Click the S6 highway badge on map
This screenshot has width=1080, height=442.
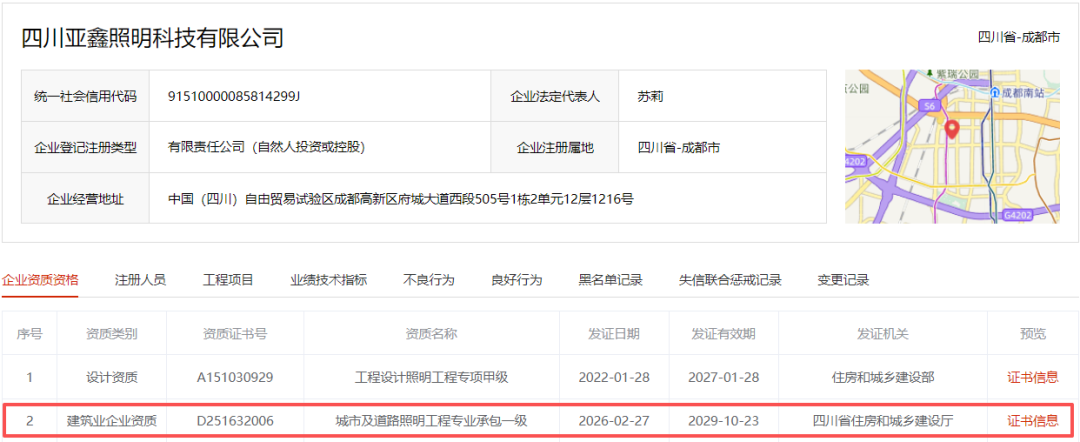point(929,106)
